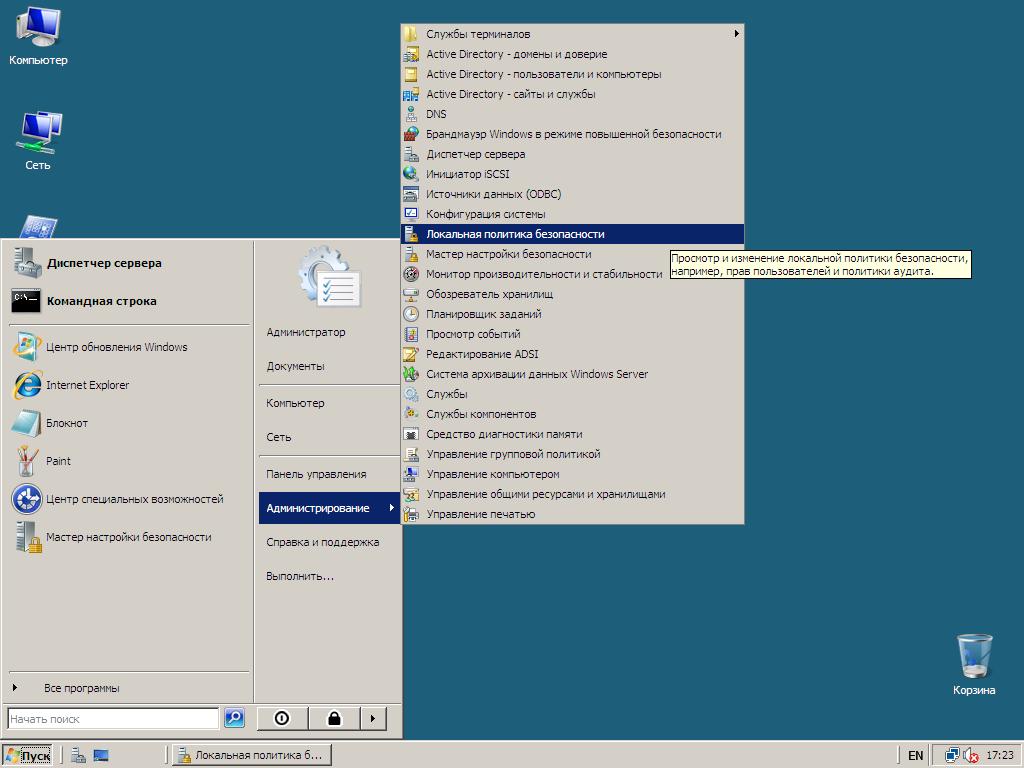Open Share and Storage Management entry
This screenshot has height=768, width=1024.
(546, 494)
